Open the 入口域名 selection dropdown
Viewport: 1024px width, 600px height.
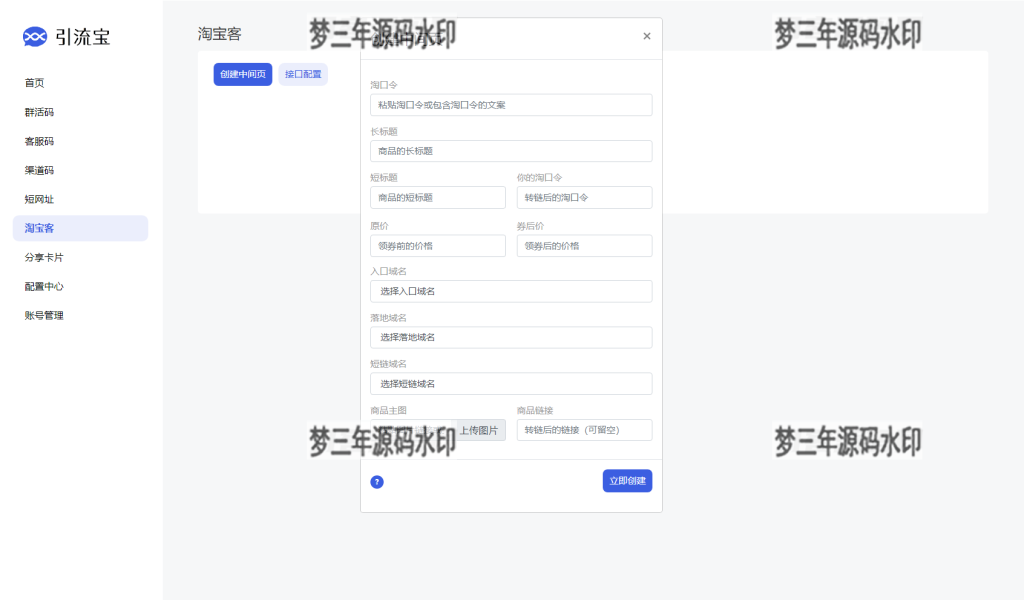(x=510, y=291)
